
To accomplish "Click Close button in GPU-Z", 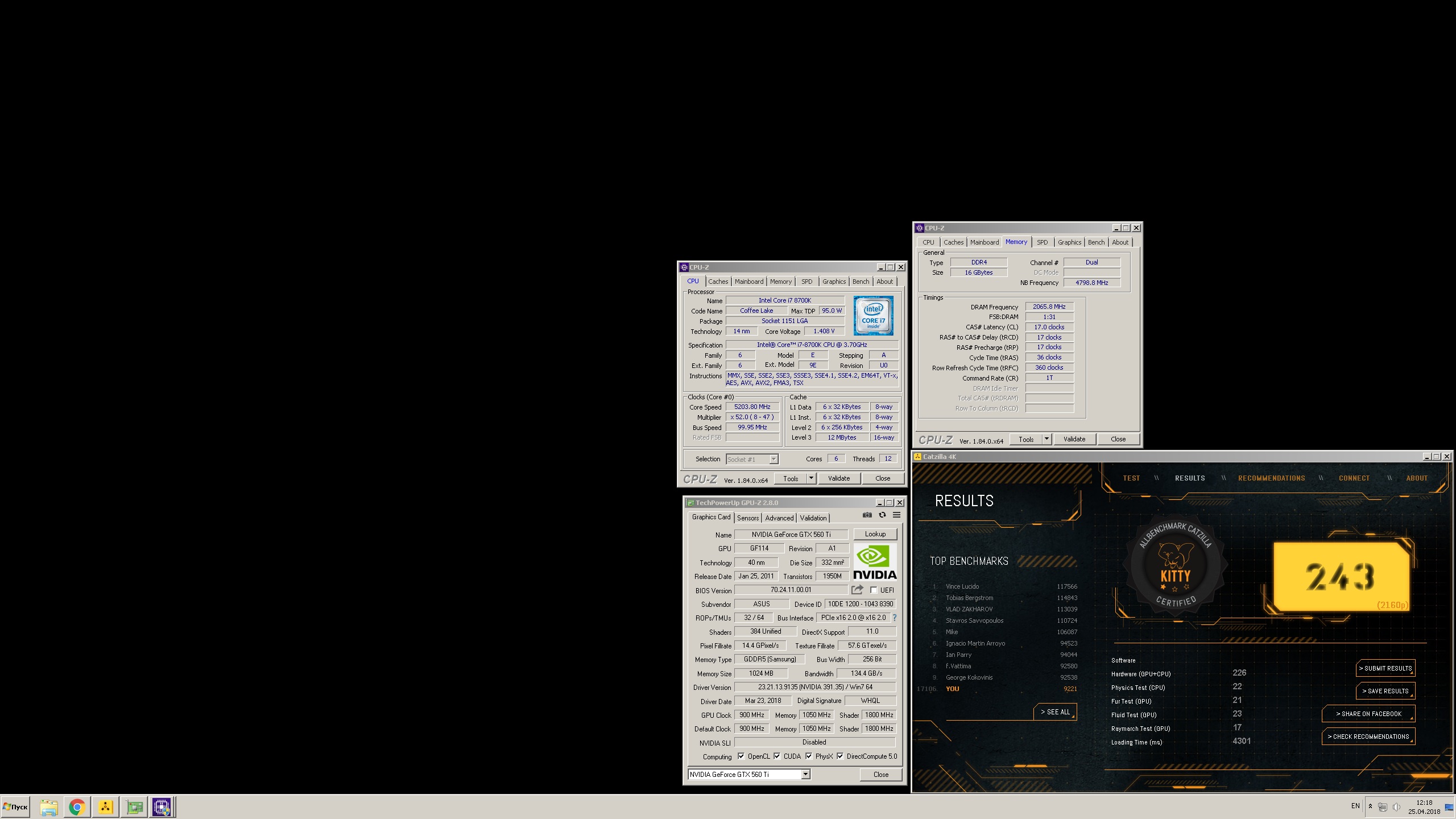I will point(880,775).
